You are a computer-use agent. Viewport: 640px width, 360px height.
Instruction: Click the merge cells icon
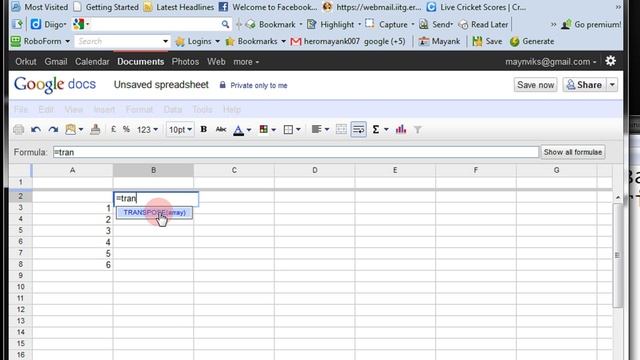coord(341,130)
